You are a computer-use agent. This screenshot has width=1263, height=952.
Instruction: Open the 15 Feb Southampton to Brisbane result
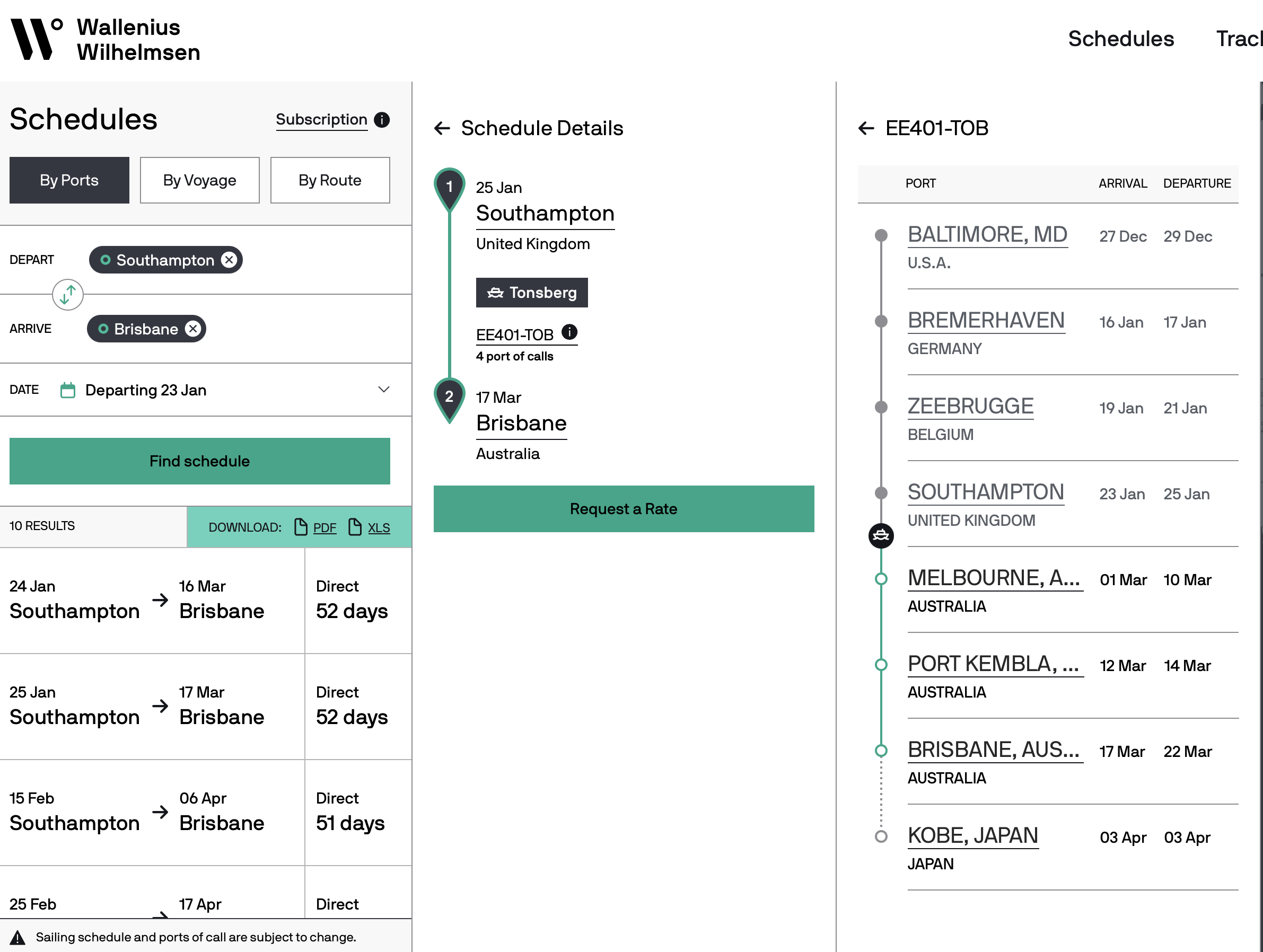(x=151, y=812)
